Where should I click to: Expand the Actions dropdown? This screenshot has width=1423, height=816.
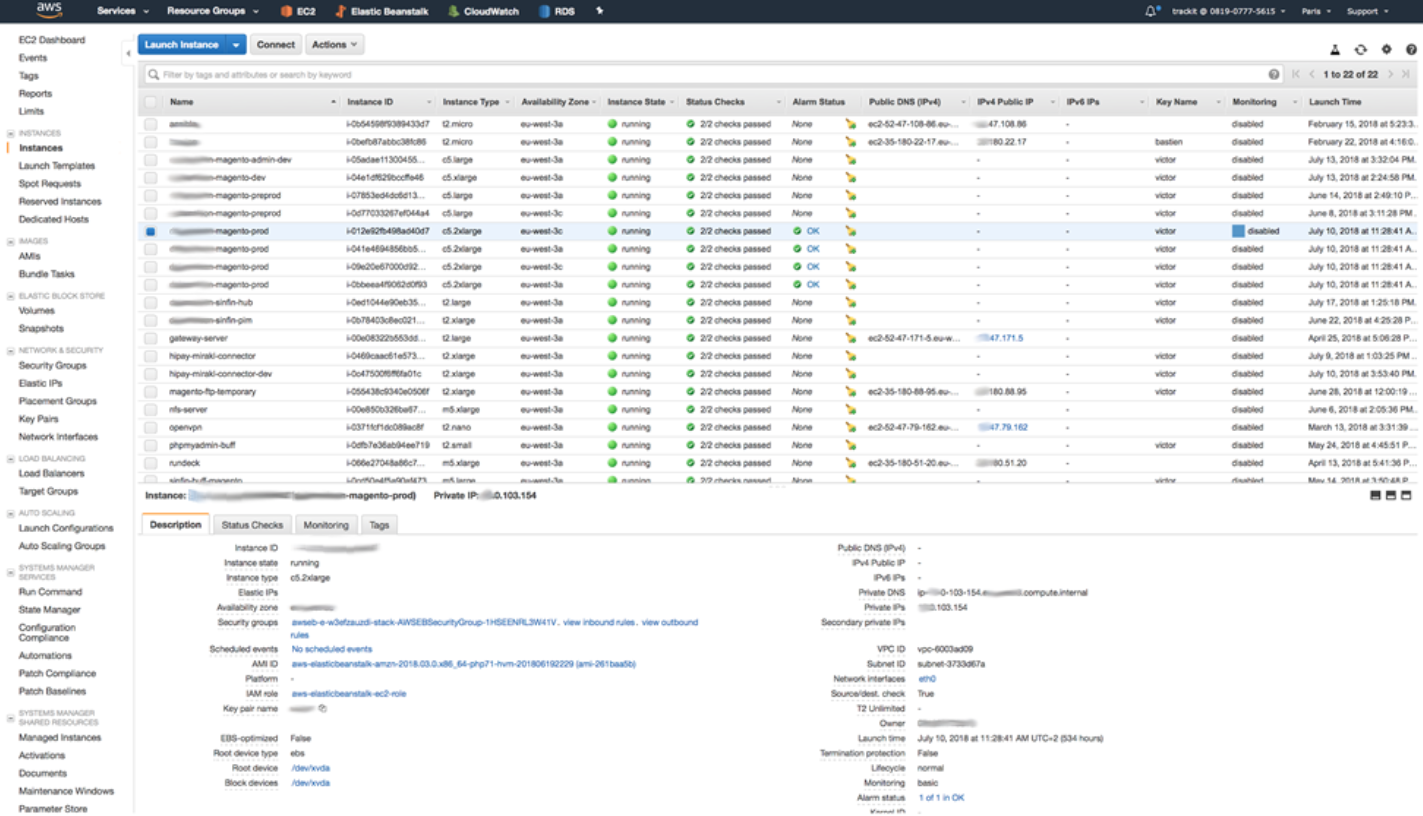pyautogui.click(x=334, y=45)
